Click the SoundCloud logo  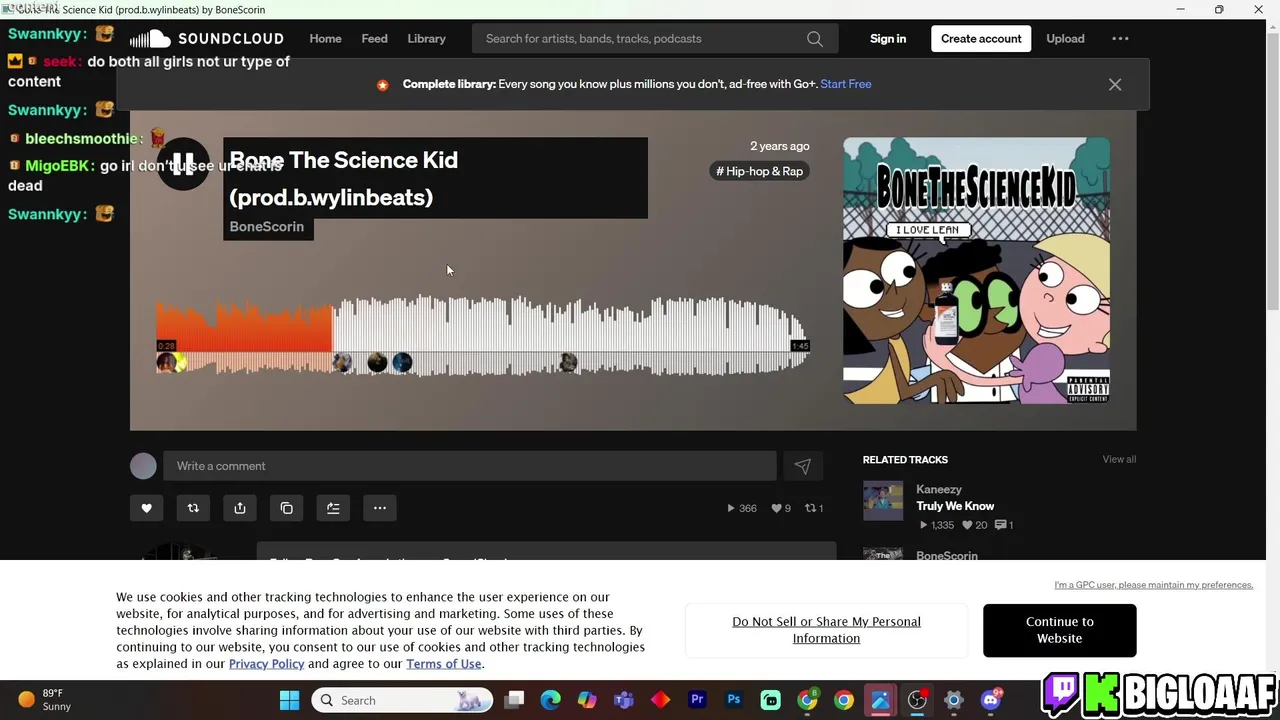207,39
